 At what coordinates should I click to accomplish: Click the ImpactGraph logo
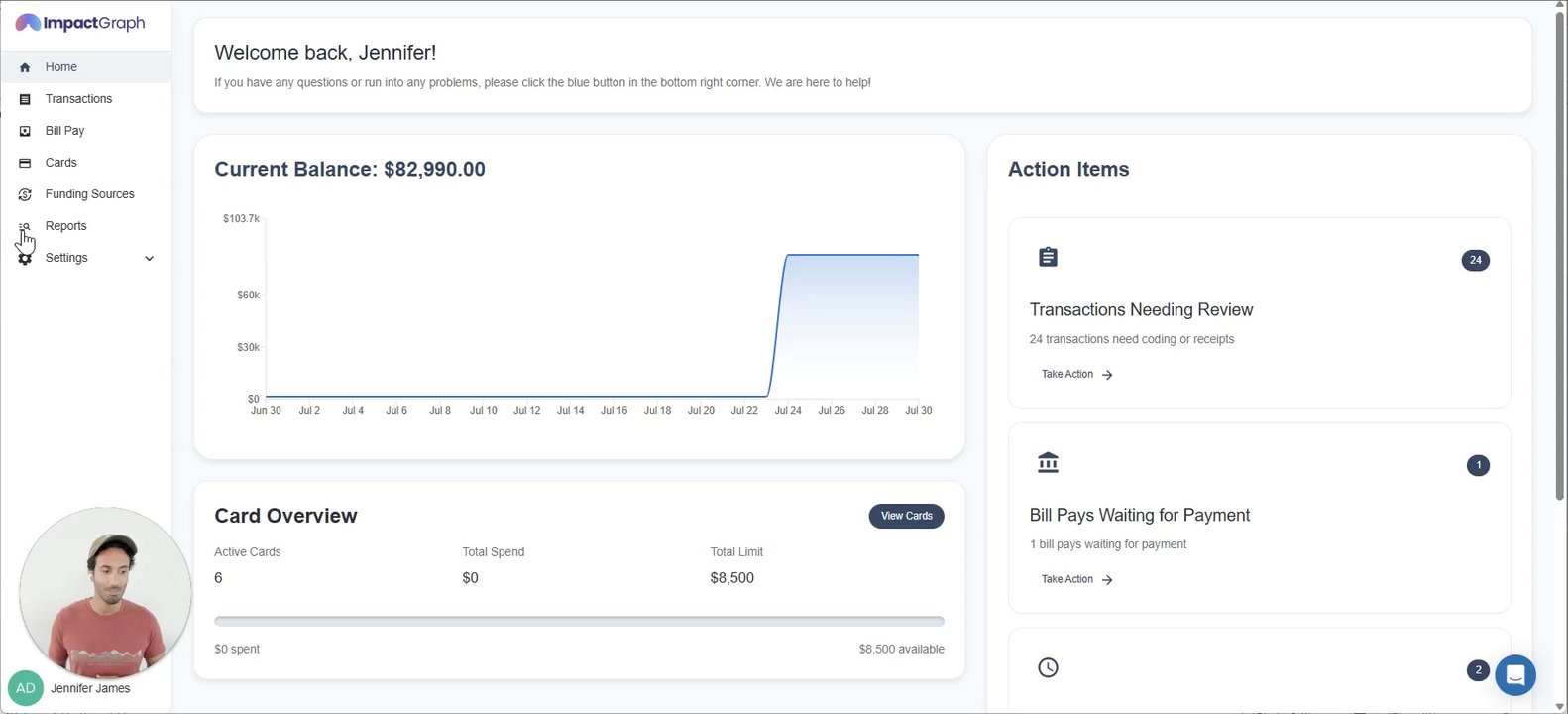point(80,23)
